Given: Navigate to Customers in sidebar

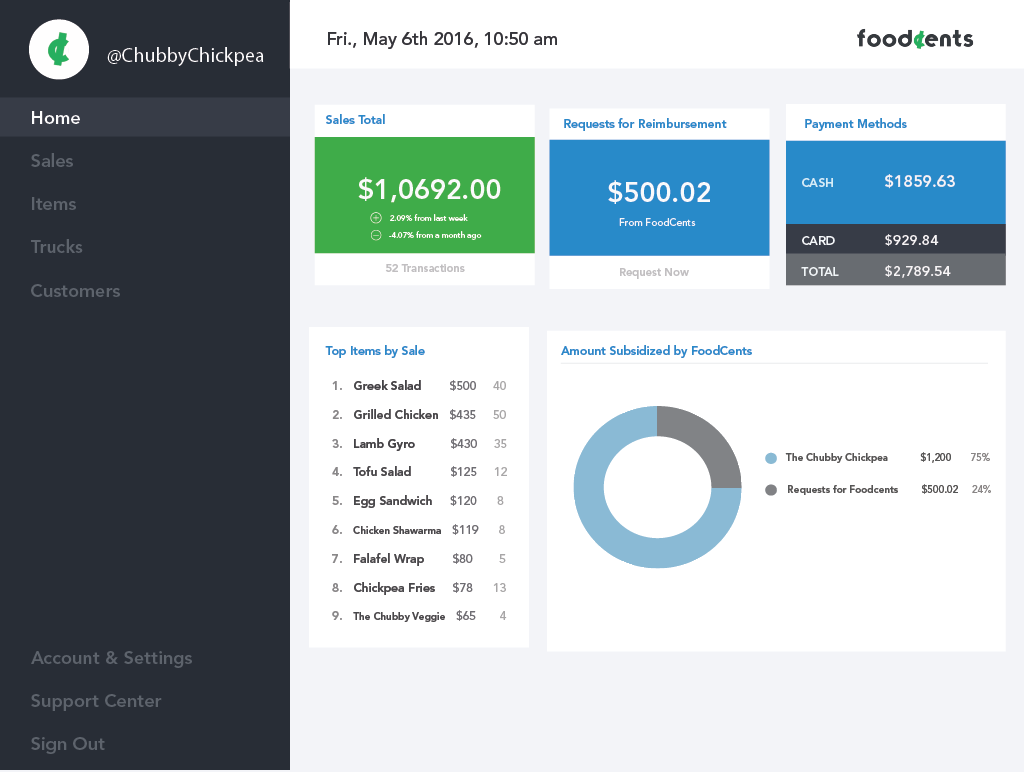Looking at the screenshot, I should [75, 291].
